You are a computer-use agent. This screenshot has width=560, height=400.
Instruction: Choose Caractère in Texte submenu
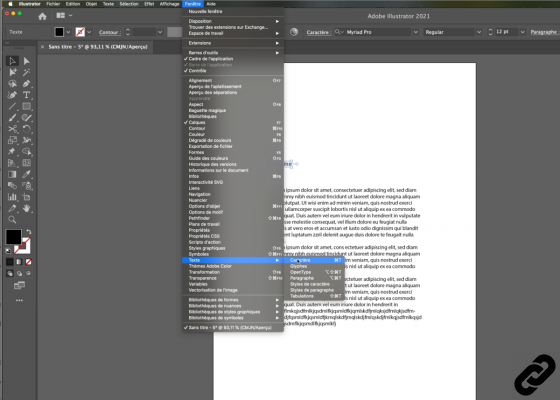[314, 260]
